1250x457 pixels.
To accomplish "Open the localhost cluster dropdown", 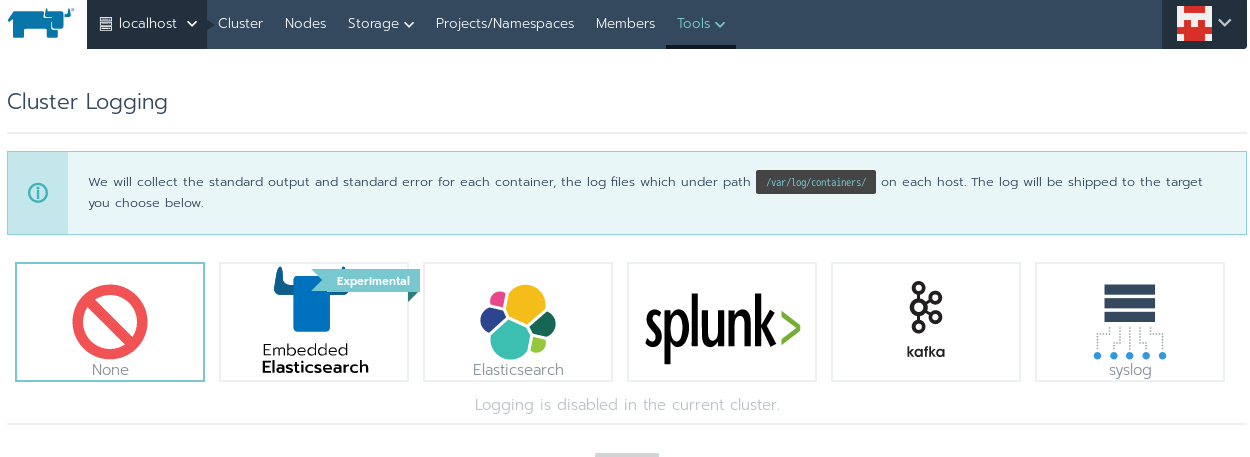I will coord(147,24).
